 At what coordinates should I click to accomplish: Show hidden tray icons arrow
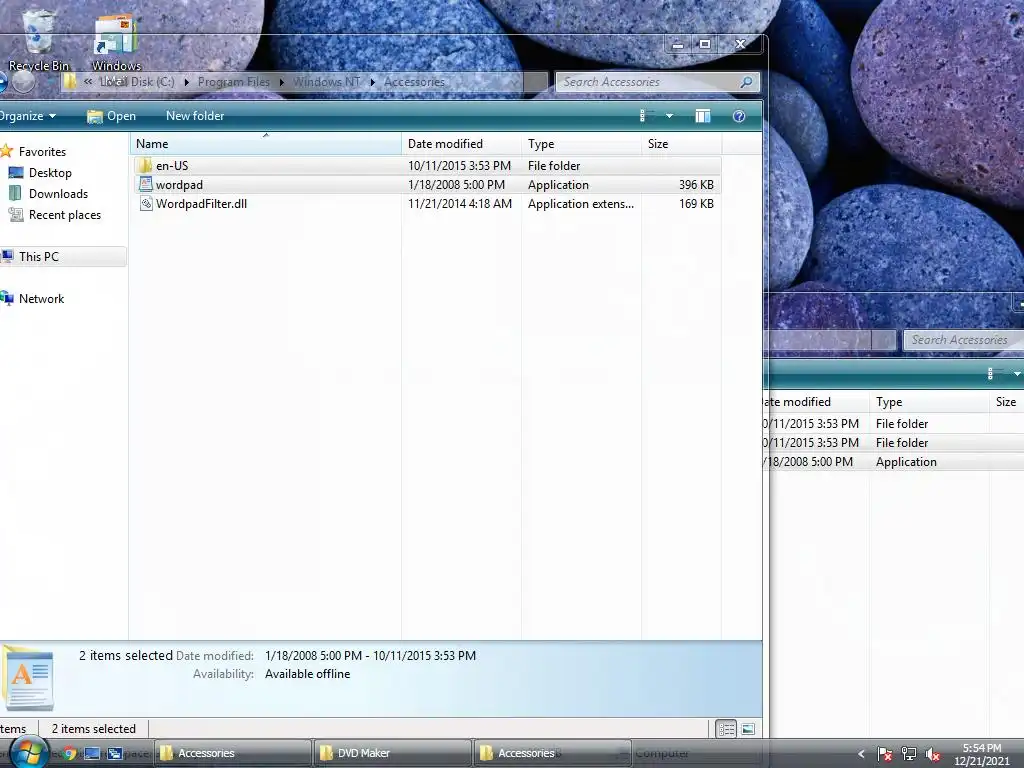[861, 754]
